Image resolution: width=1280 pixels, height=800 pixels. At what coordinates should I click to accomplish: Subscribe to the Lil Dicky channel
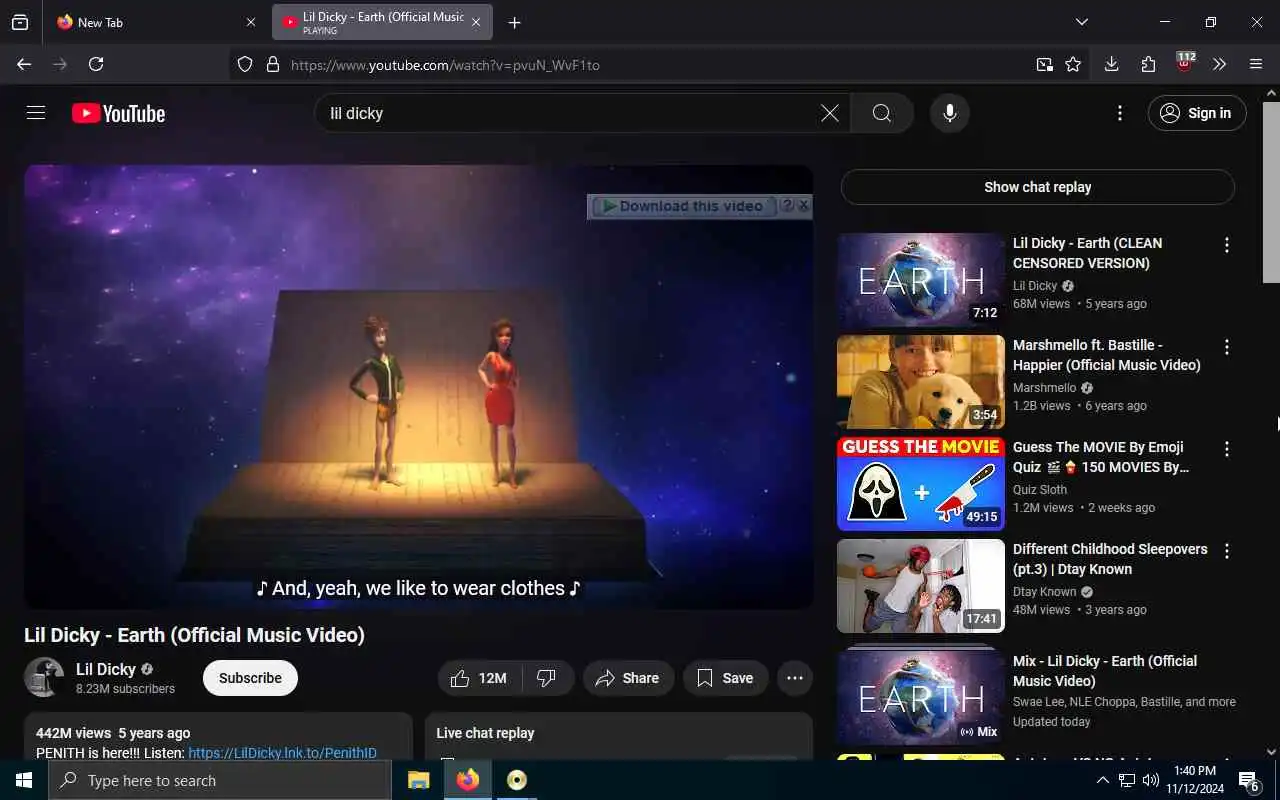(x=250, y=678)
